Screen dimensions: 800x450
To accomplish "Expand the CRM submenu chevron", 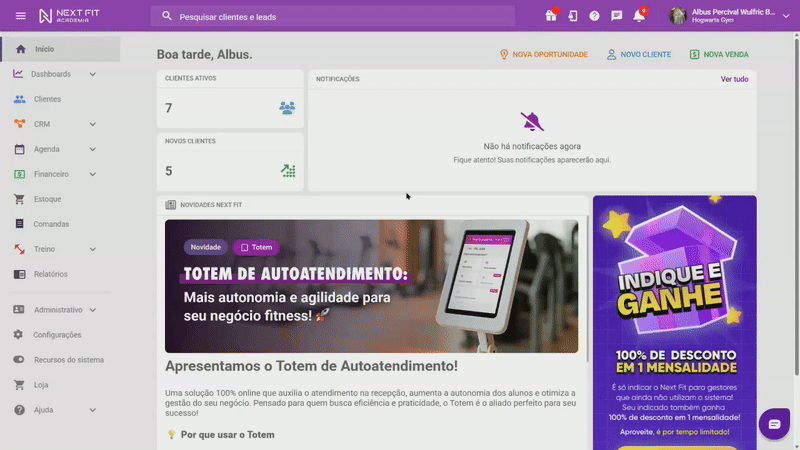I will pos(92,124).
